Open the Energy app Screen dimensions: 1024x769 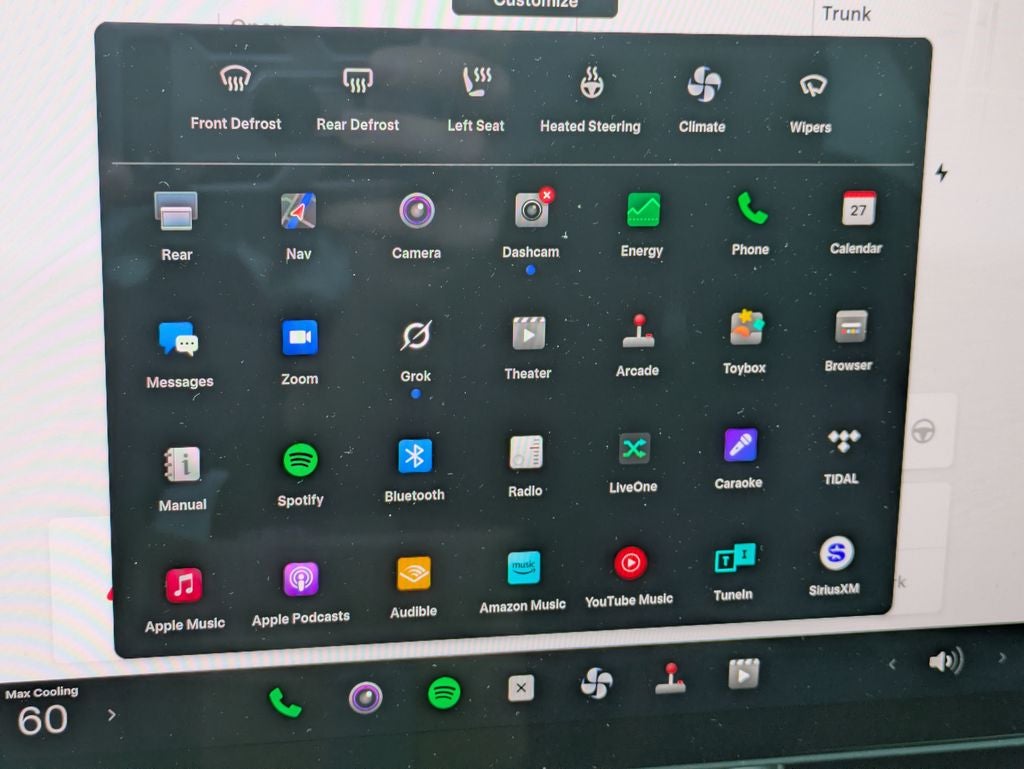[x=642, y=224]
